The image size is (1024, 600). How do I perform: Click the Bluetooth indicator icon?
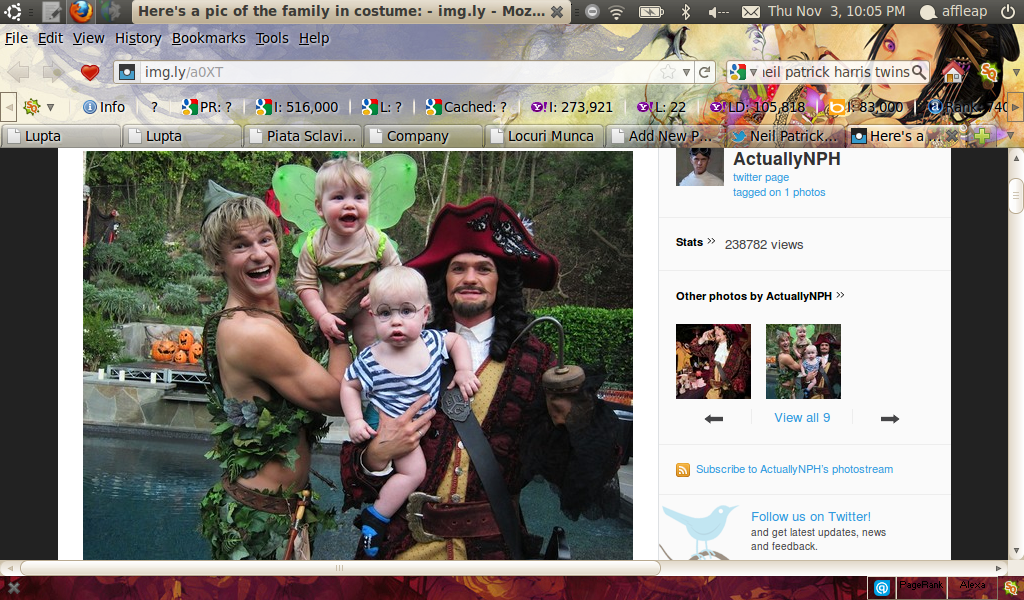tap(686, 11)
